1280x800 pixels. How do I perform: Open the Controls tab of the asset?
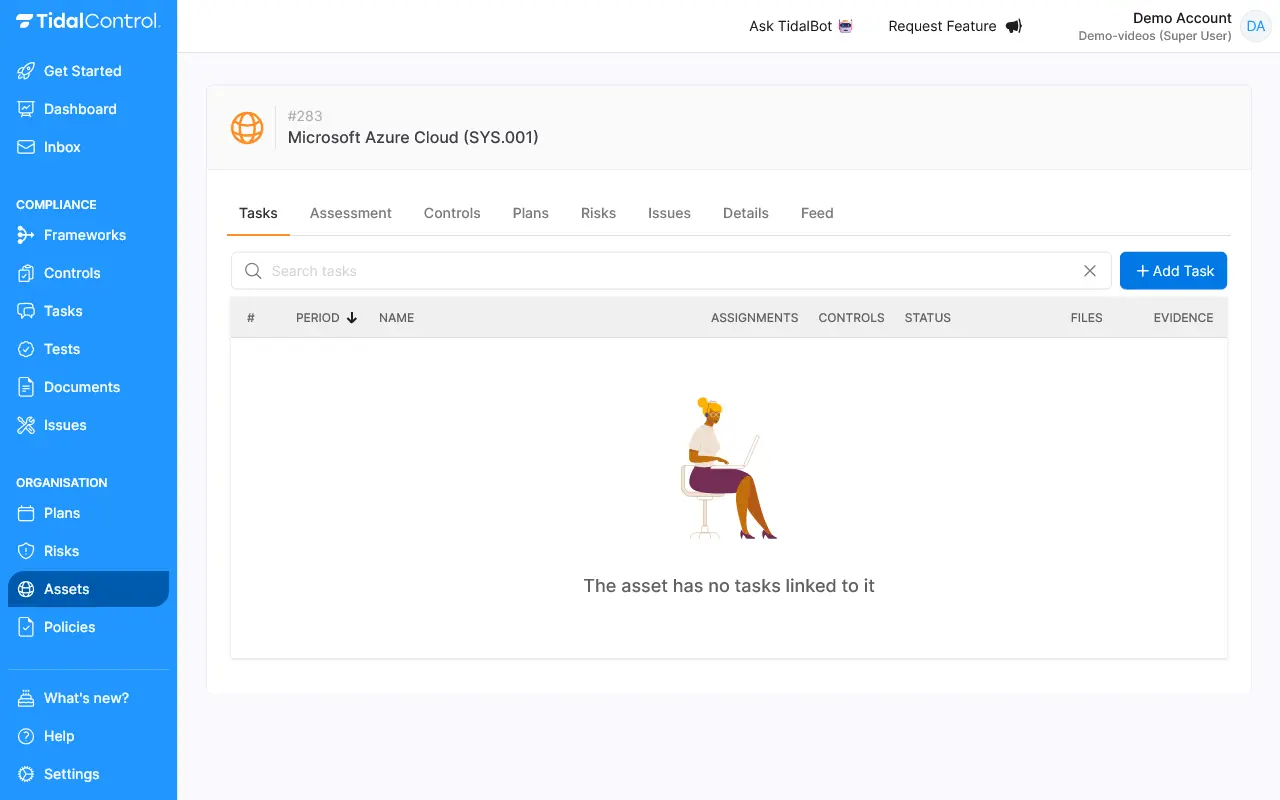coord(452,213)
